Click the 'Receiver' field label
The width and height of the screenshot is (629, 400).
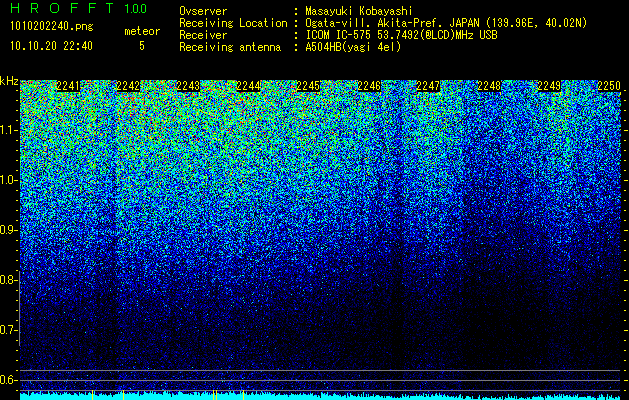203,35
